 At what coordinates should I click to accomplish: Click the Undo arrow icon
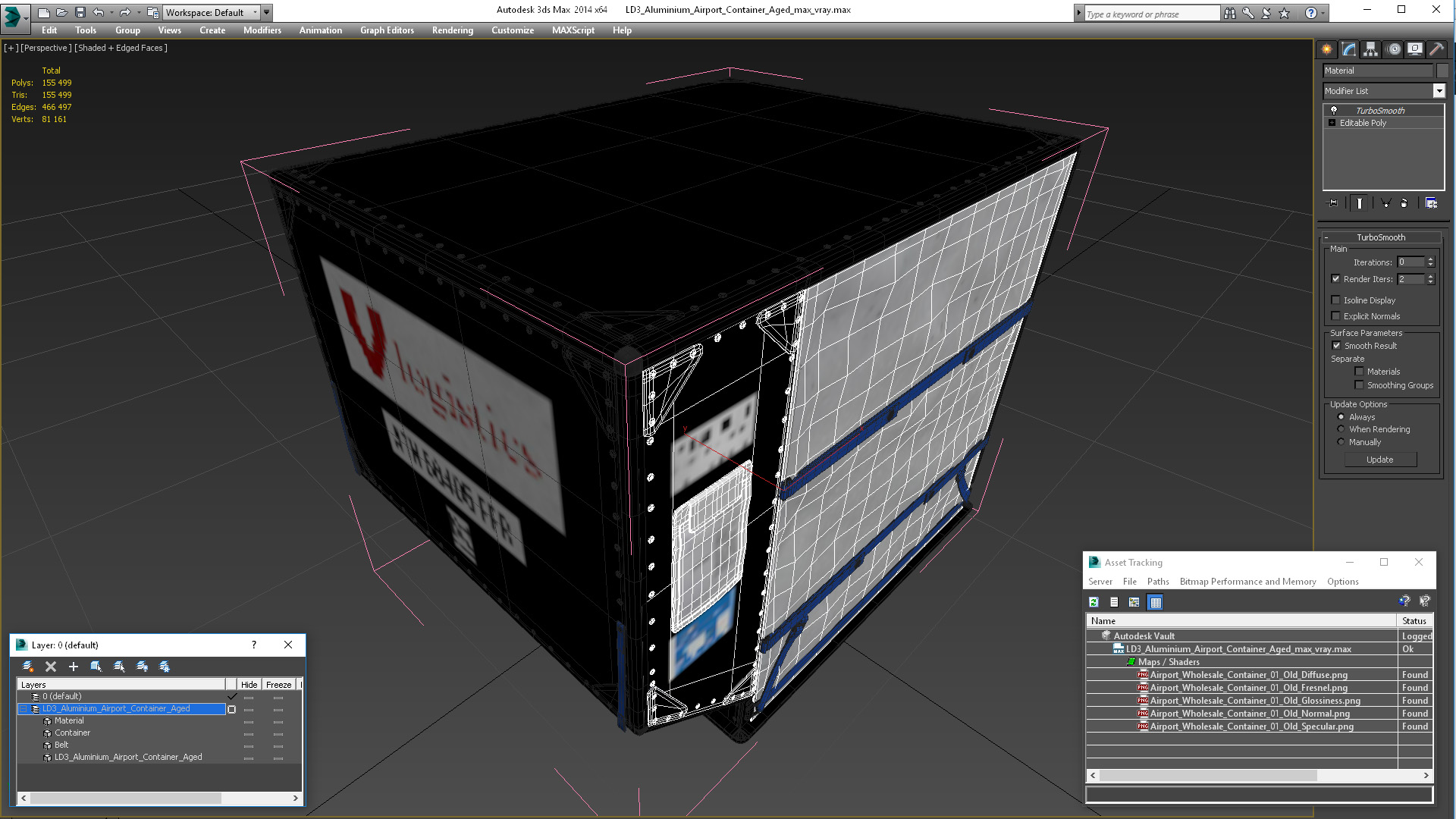pyautogui.click(x=99, y=12)
